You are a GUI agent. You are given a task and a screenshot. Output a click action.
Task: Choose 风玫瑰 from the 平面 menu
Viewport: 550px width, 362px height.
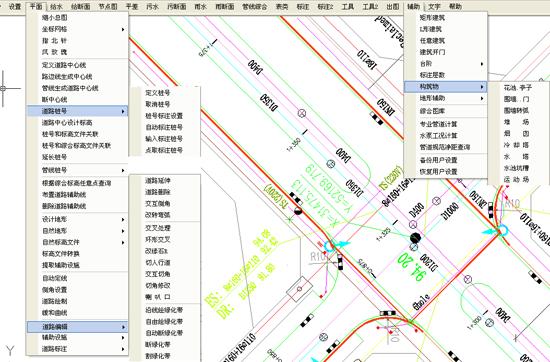tap(54, 52)
